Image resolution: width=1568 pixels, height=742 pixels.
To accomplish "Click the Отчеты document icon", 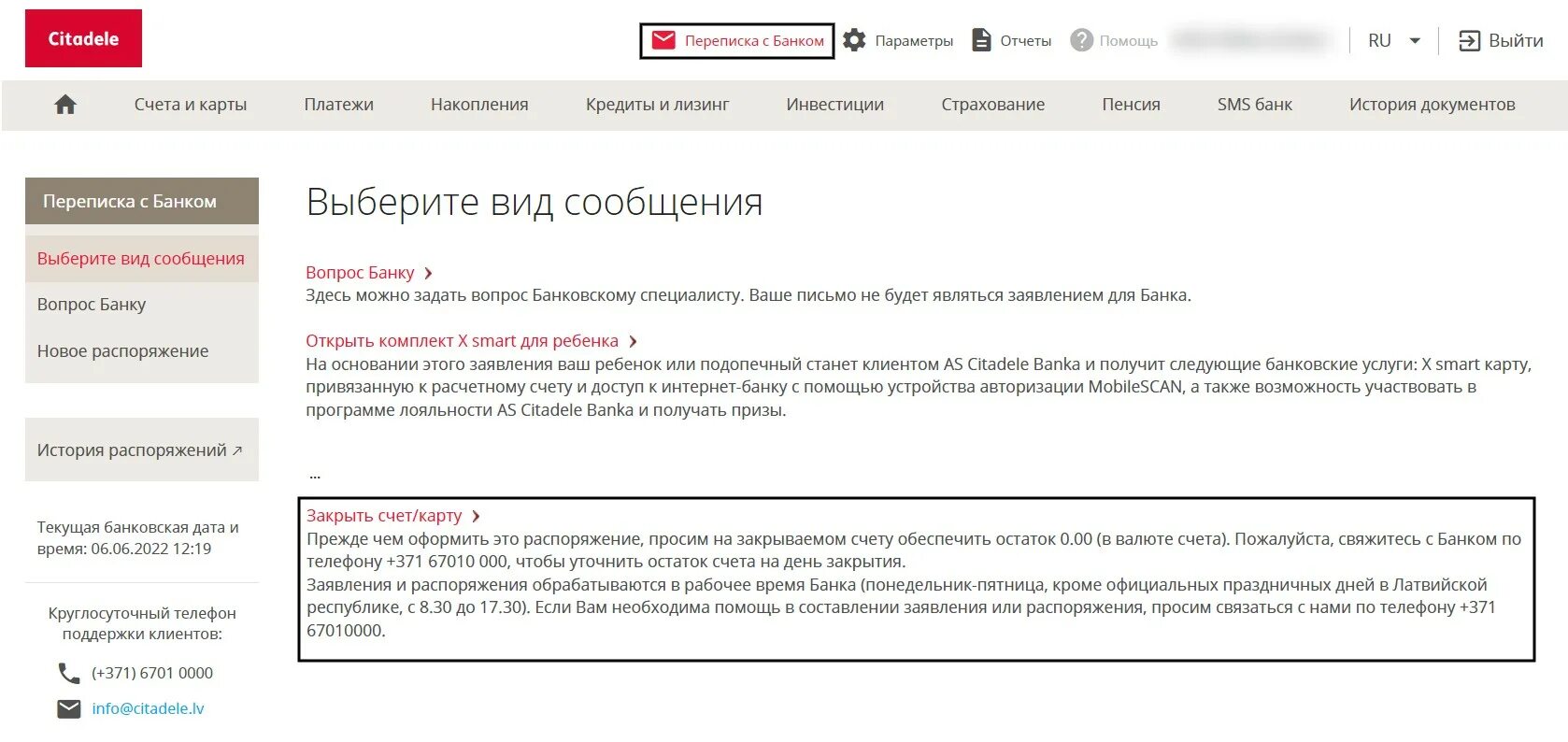I will (x=981, y=40).
